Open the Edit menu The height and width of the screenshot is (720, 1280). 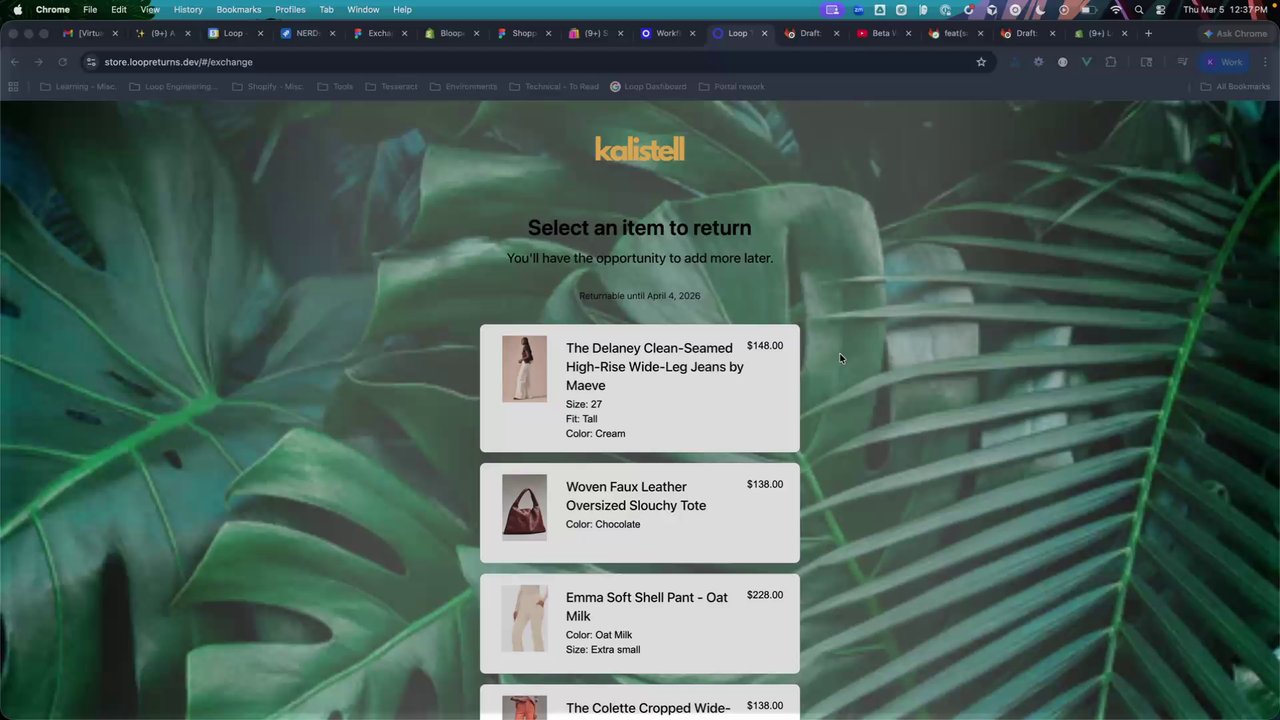[x=119, y=9]
